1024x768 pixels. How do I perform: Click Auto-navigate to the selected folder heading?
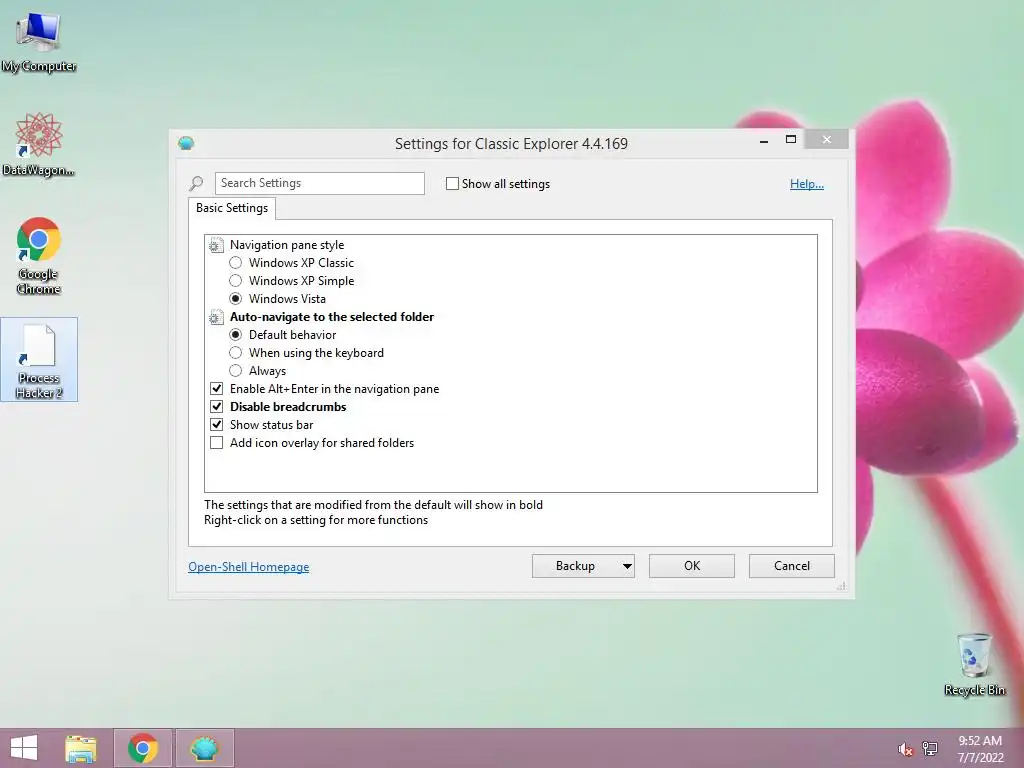pos(332,317)
